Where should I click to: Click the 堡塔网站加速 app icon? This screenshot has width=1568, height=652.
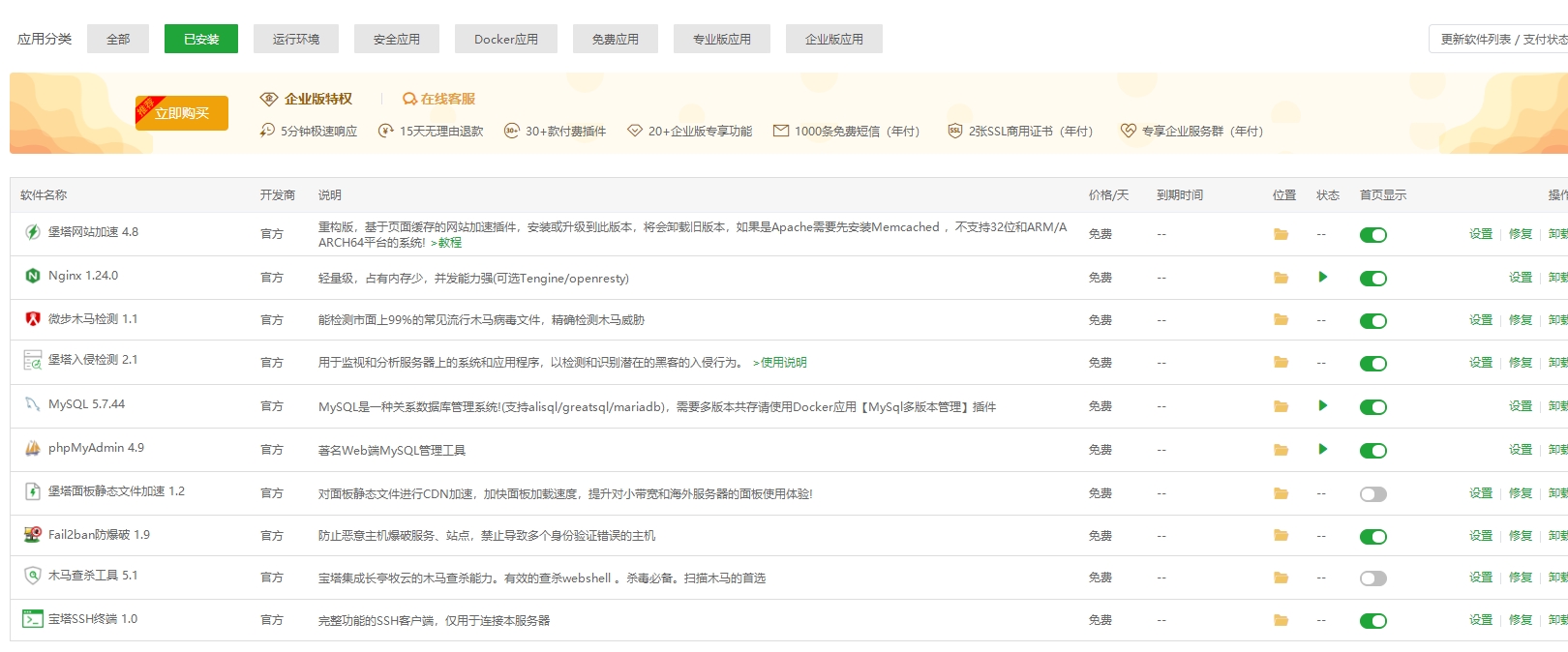click(x=33, y=232)
